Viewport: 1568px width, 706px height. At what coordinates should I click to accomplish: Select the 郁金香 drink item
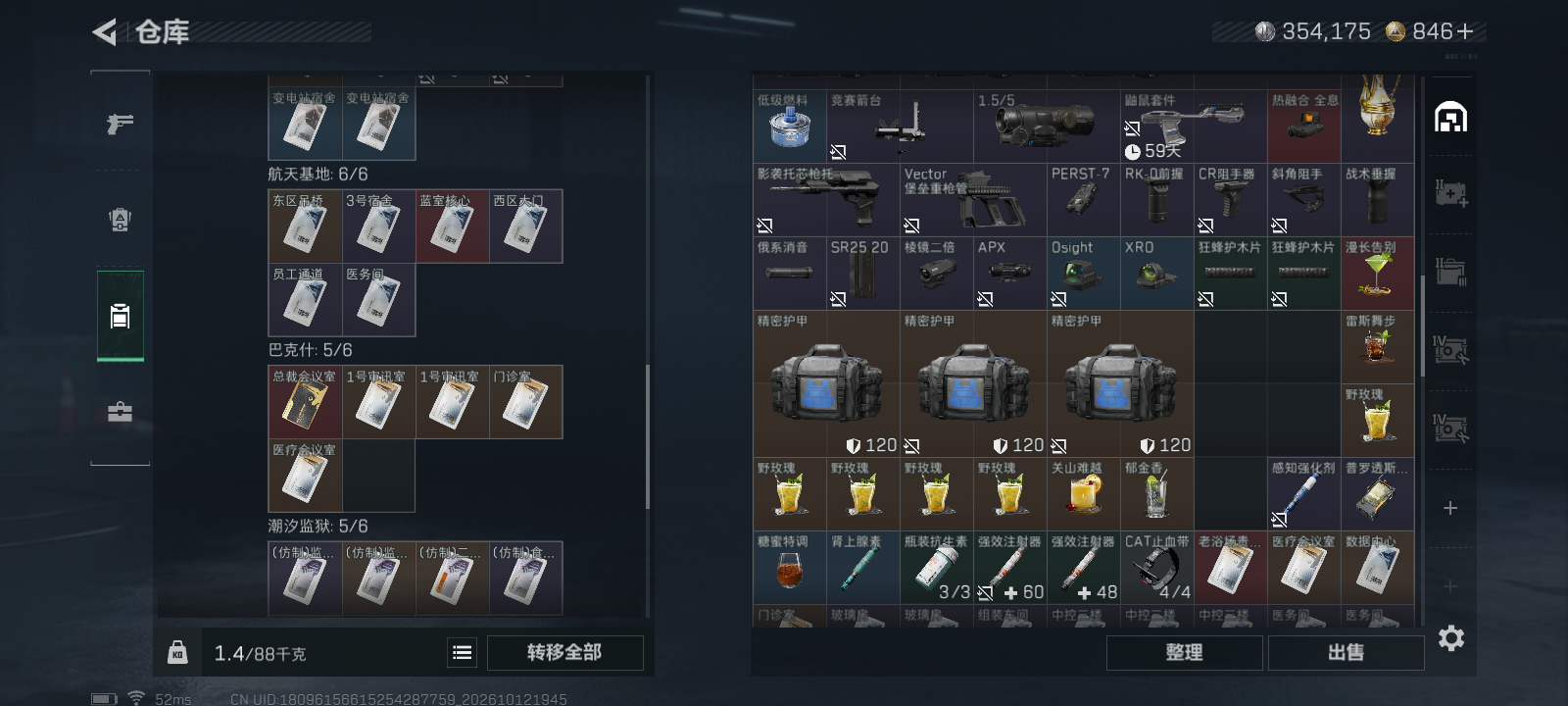pyautogui.click(x=1156, y=493)
